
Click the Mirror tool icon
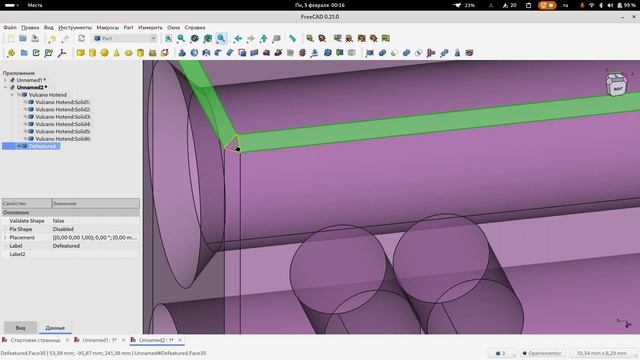(x=206, y=53)
